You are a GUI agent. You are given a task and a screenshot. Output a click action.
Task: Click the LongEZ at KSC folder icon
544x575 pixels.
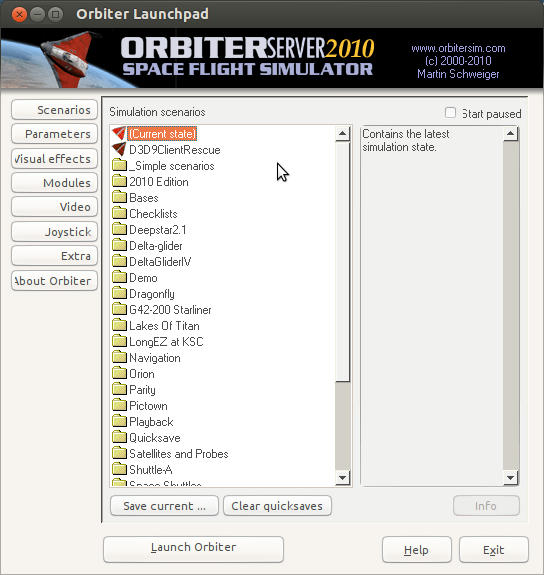(x=119, y=341)
